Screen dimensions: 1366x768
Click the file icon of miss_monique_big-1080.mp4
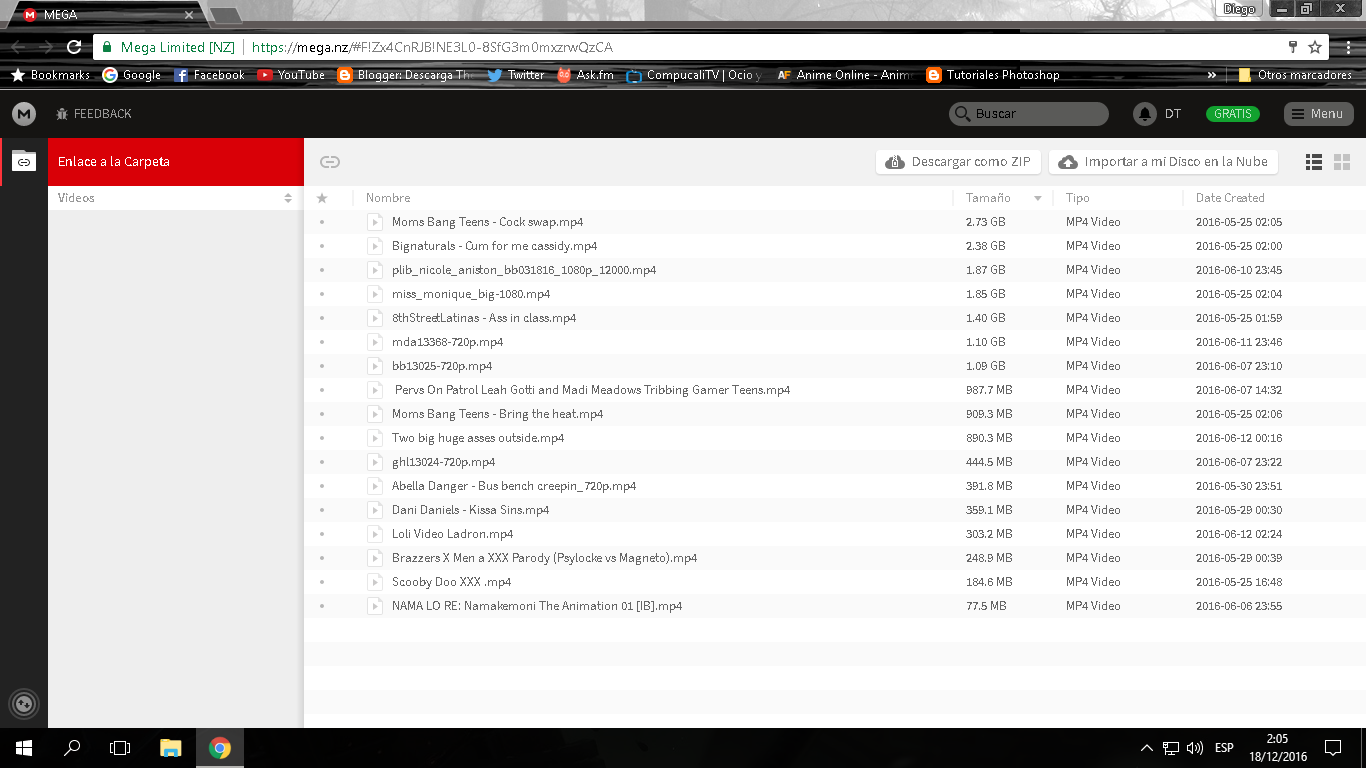[375, 294]
